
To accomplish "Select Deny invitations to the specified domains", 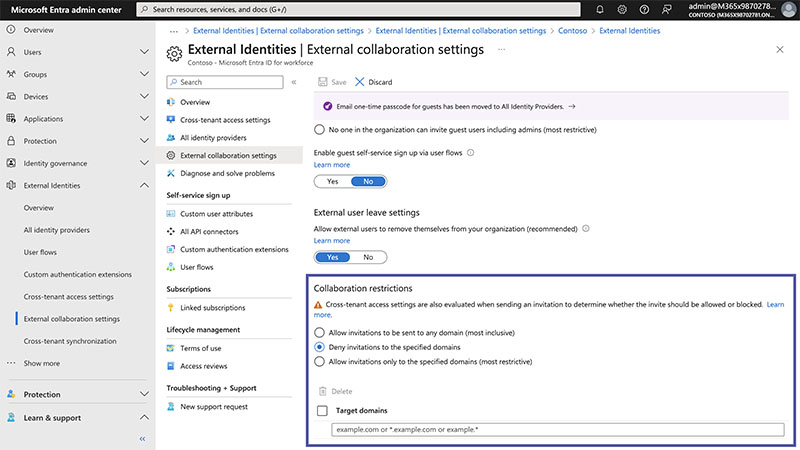I will click(x=319, y=347).
